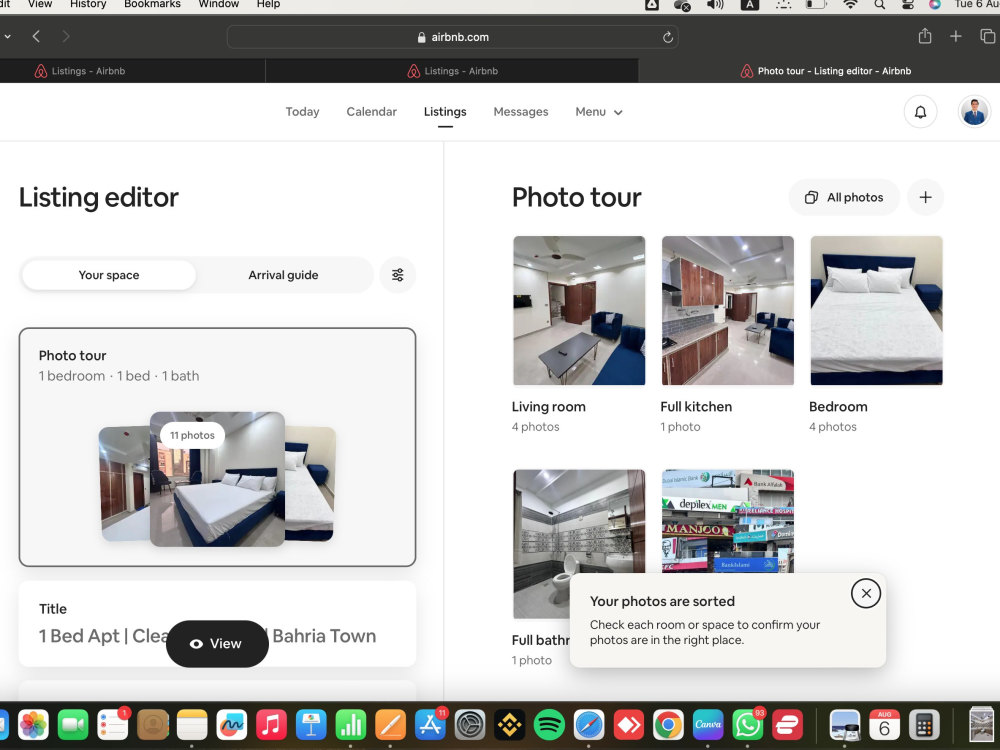Open Spotlight search in menu bar
This screenshot has width=1000, height=750.
coord(879,4)
